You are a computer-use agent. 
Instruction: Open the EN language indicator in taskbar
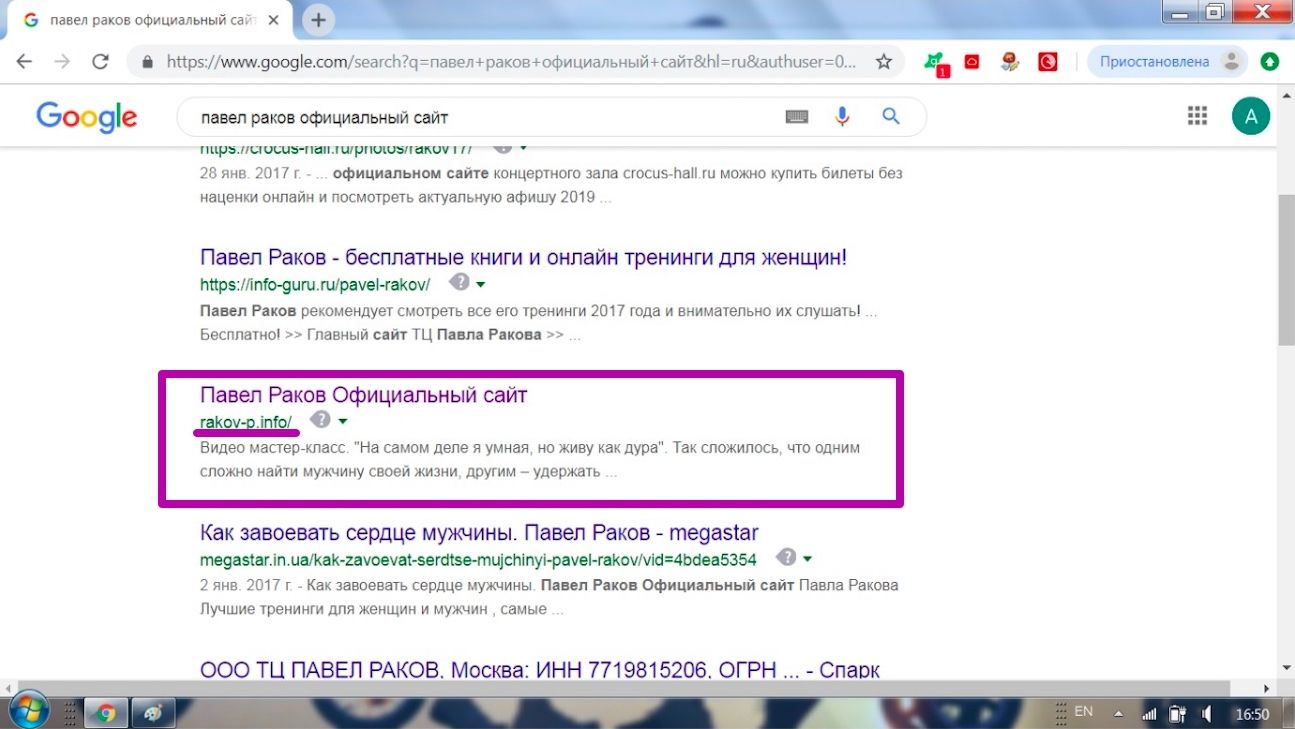click(x=1084, y=712)
